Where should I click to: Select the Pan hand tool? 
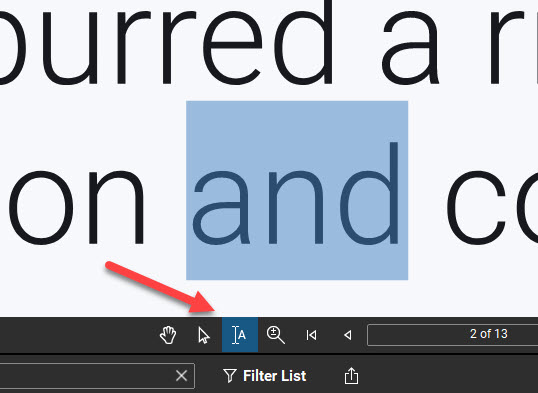tap(168, 335)
